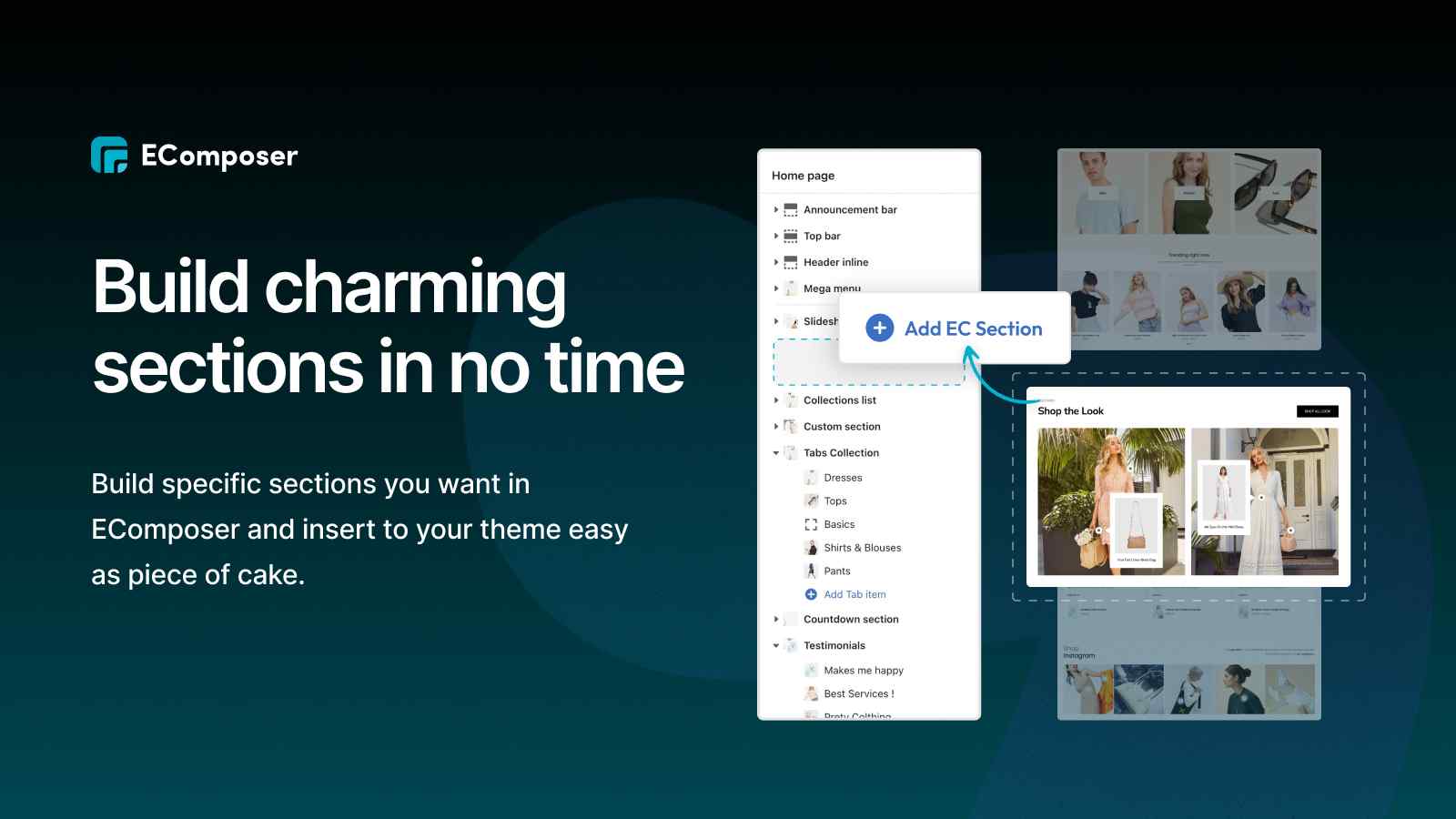Click the sunglasses product image in preview

[x=1275, y=193]
